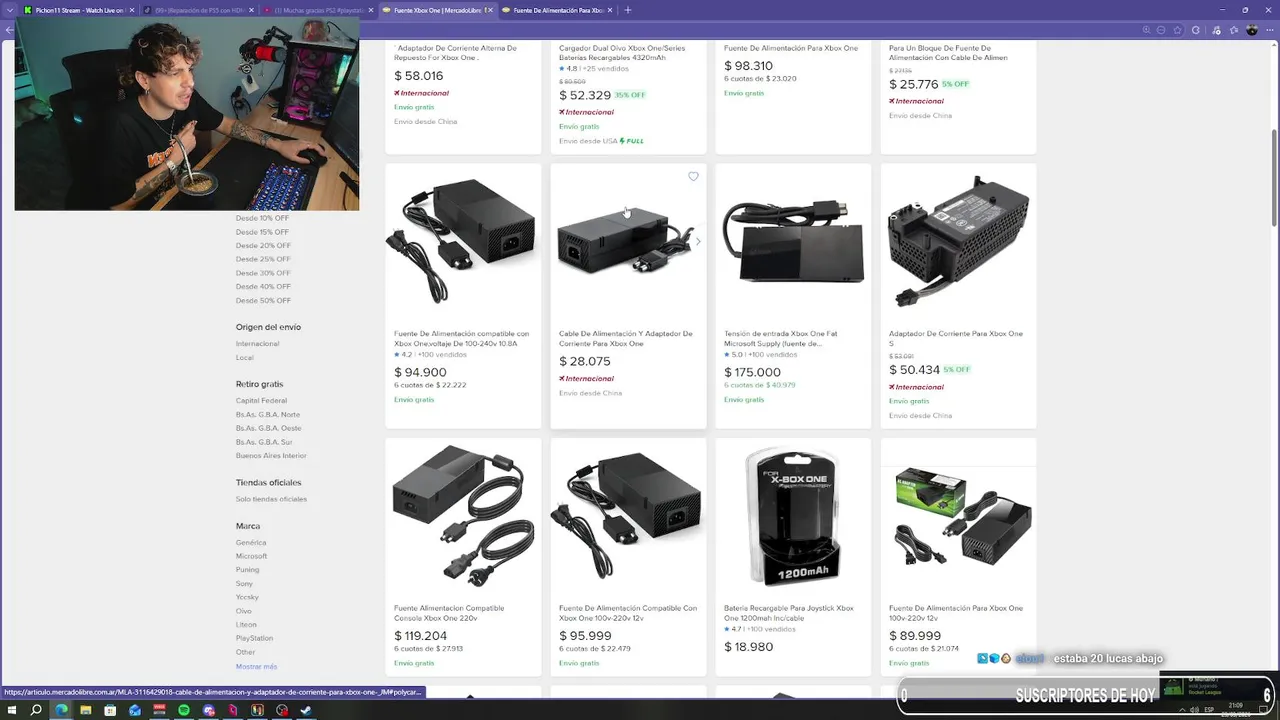
Task: Add the $28.075 cable adapter to favorites
Action: click(x=693, y=177)
